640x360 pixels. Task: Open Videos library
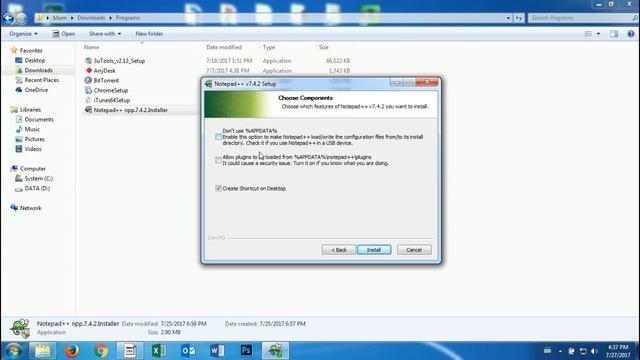(33, 149)
